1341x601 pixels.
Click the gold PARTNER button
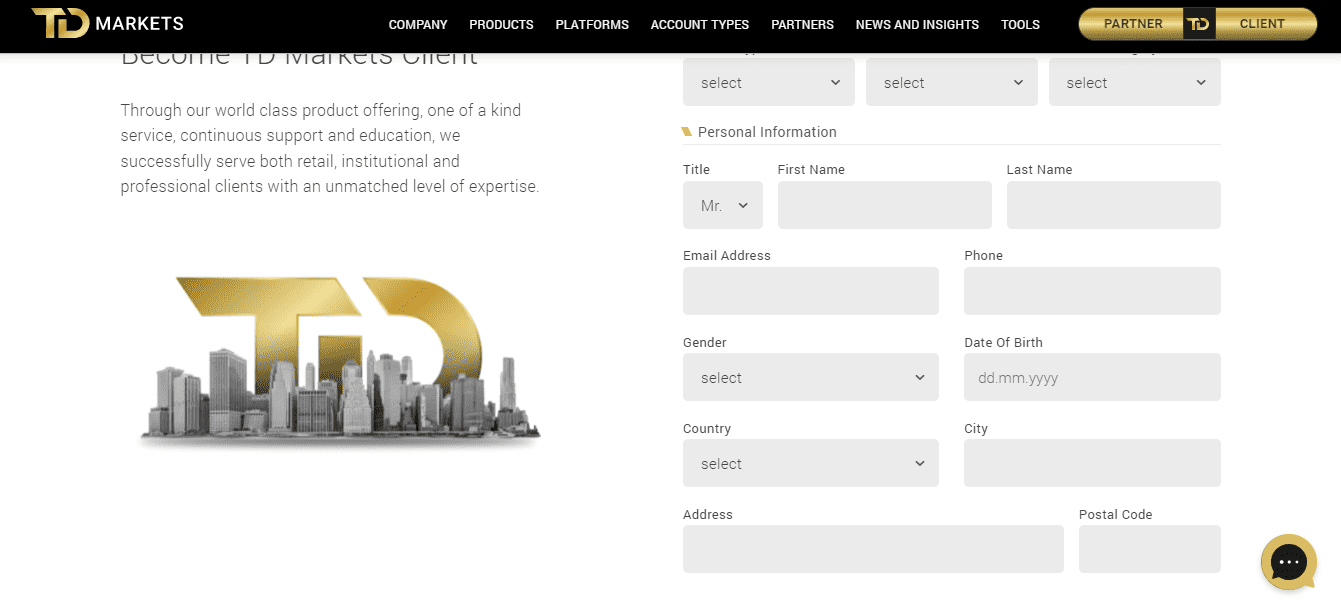[1132, 24]
